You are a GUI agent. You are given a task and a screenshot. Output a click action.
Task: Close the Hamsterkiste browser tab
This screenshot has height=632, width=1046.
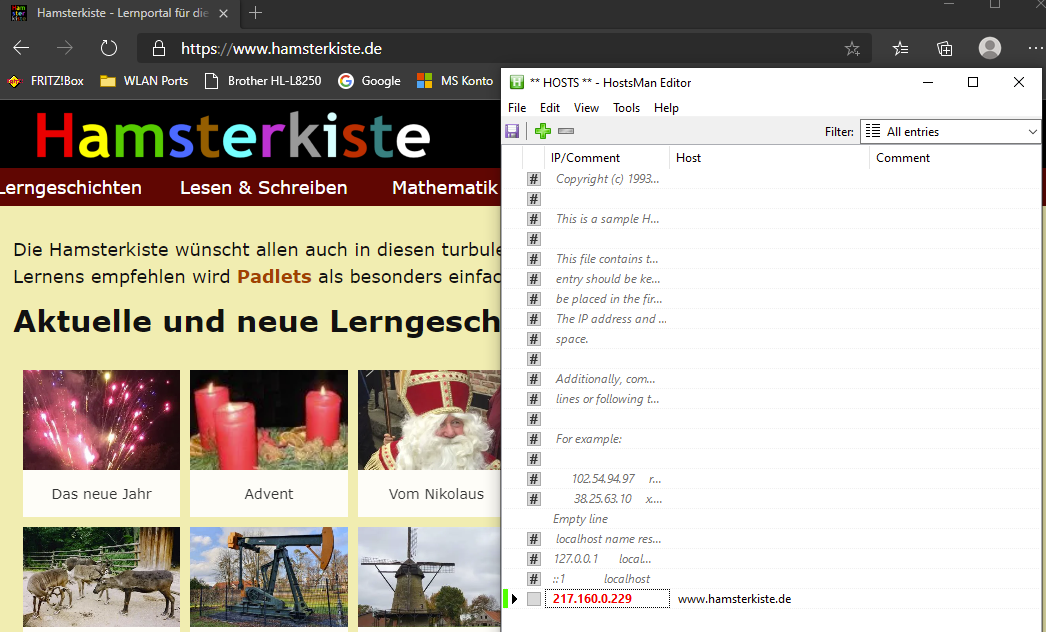(223, 13)
